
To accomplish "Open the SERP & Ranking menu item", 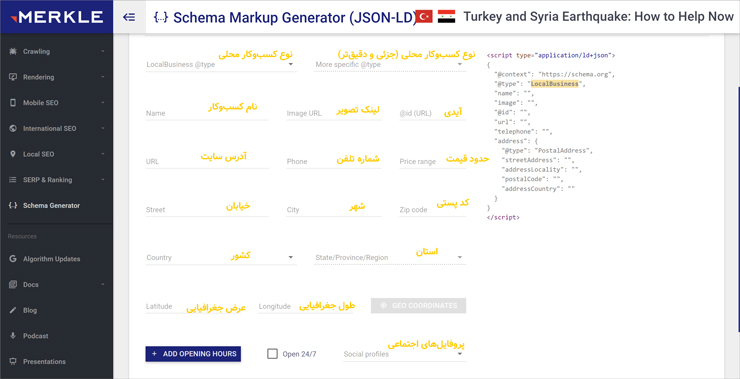I will coord(57,180).
